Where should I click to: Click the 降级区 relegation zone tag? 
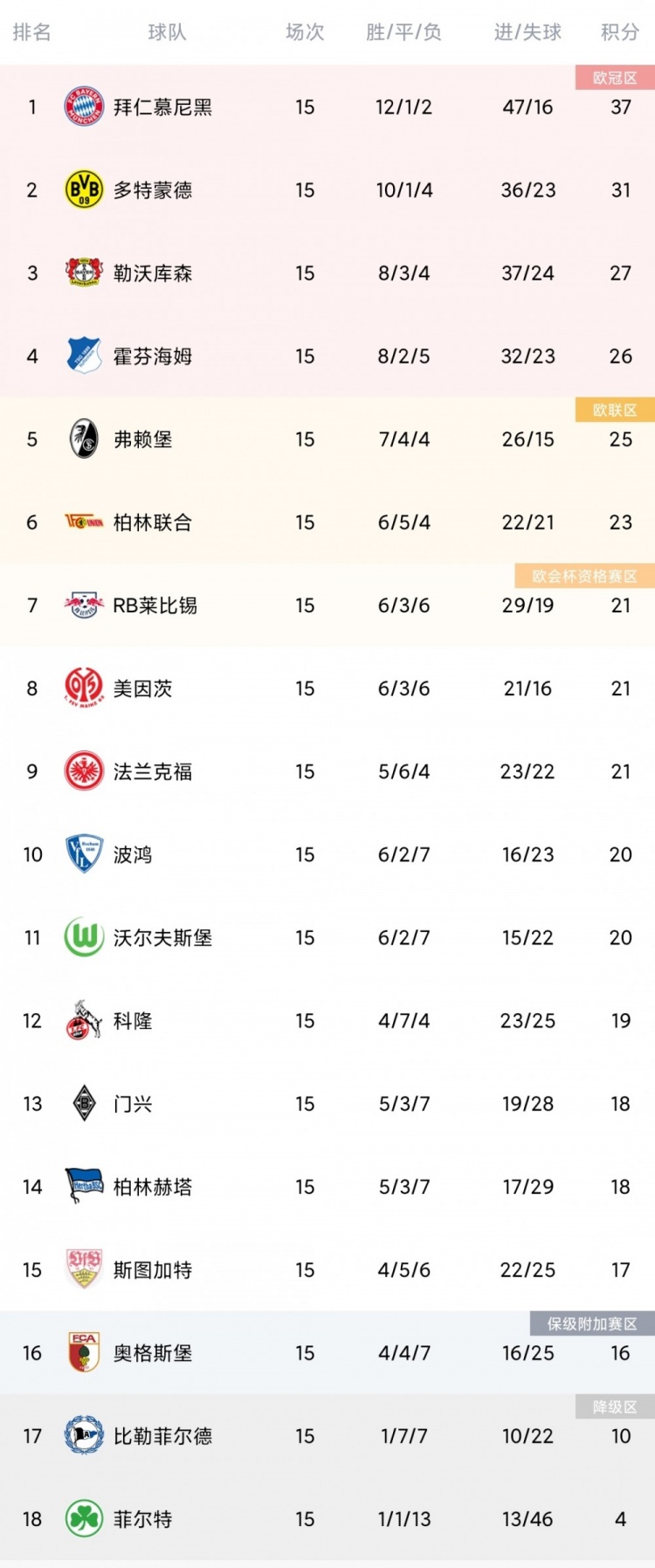[615, 1406]
